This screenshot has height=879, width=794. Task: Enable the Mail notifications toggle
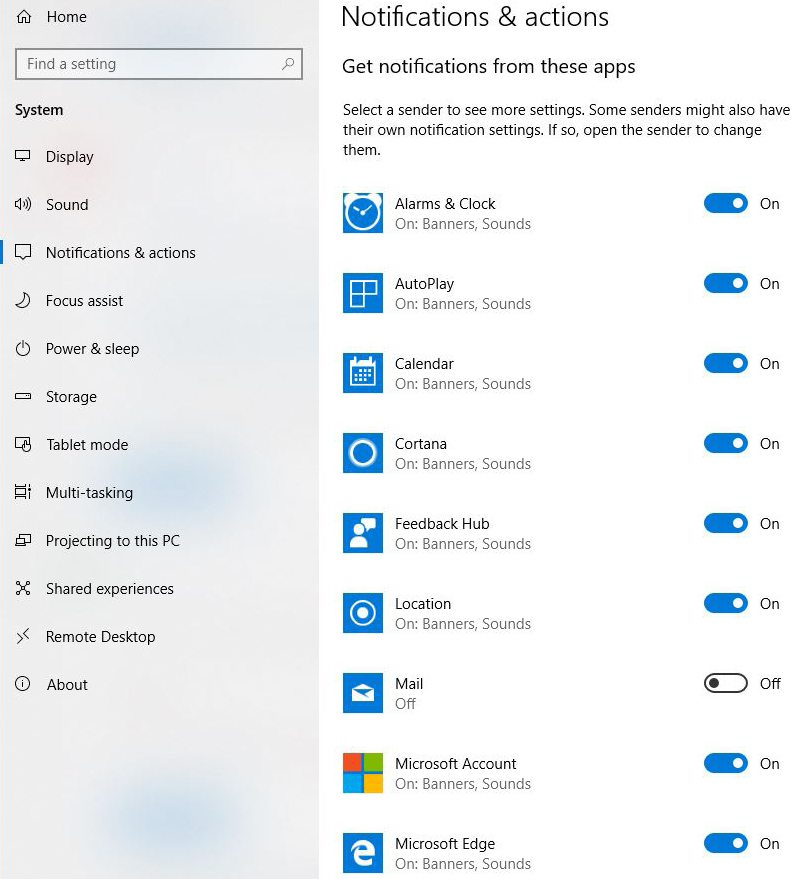(x=726, y=683)
